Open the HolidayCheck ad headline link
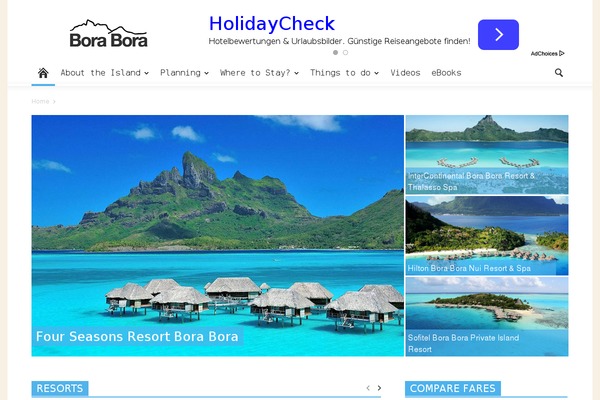The image size is (600, 400). [x=272, y=24]
